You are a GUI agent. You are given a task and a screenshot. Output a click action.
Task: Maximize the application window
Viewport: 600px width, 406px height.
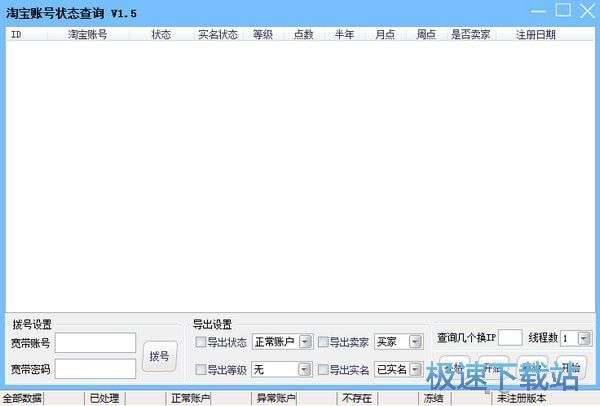(x=563, y=10)
